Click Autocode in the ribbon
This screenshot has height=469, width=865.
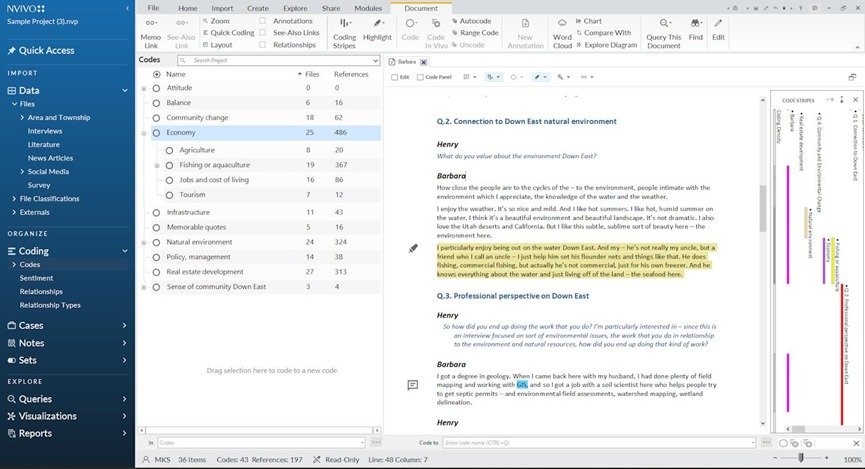pos(472,21)
